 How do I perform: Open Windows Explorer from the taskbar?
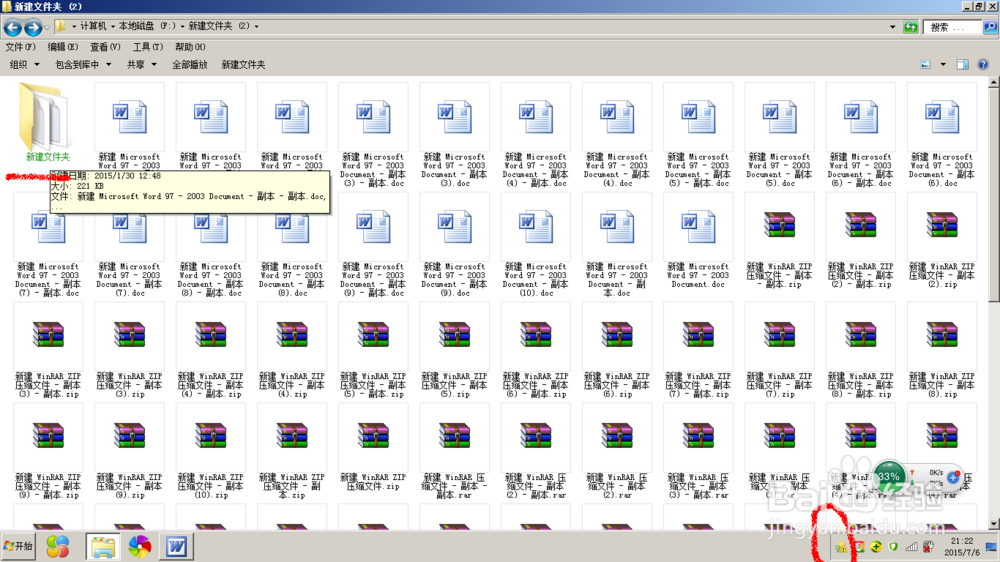pyautogui.click(x=103, y=547)
